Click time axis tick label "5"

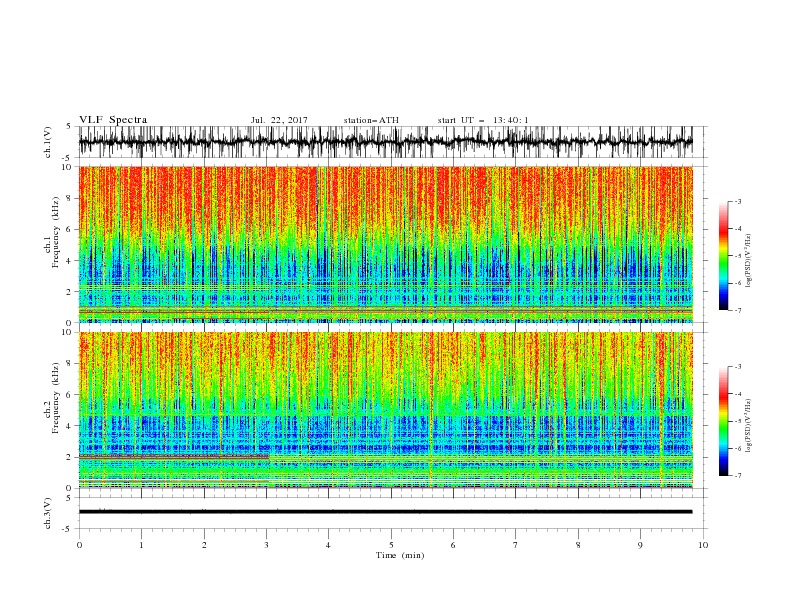[391, 545]
